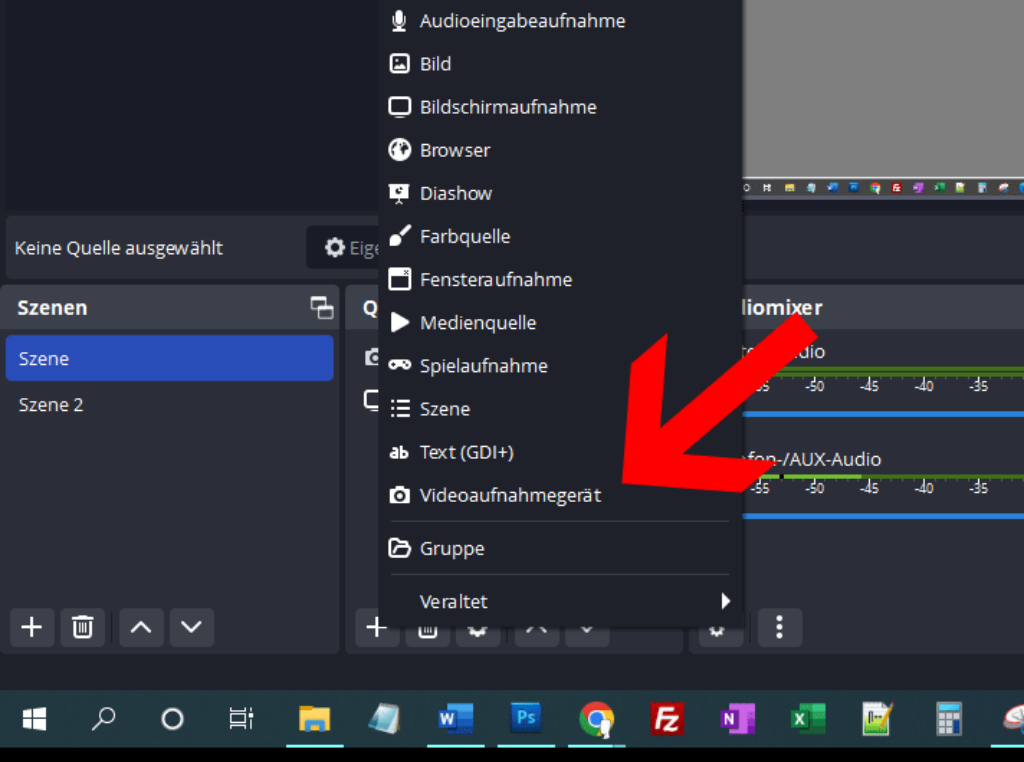Add a new source with plus icon
Screen dimensions: 1024x762
[x=376, y=628]
